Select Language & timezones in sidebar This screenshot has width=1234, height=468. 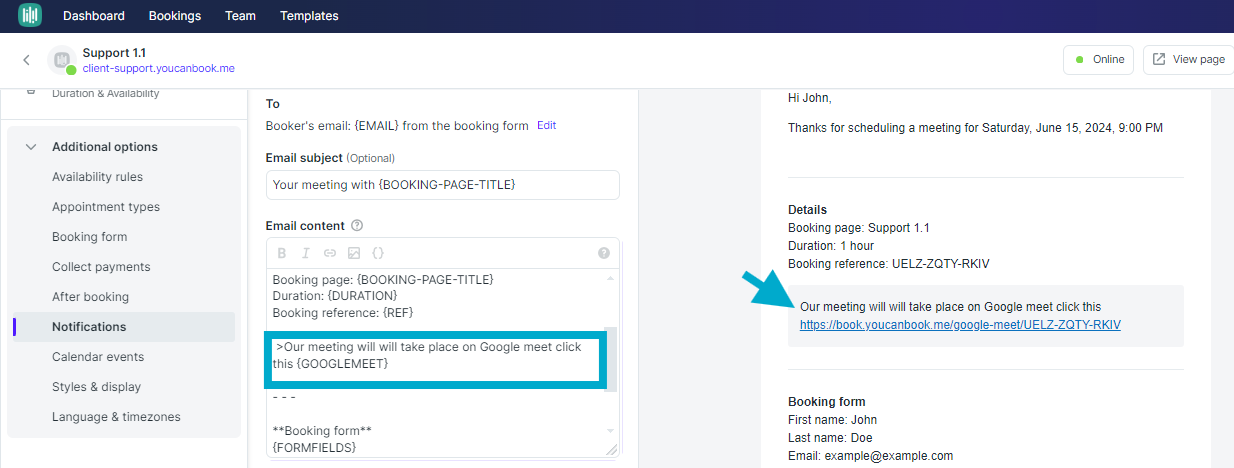pos(116,417)
